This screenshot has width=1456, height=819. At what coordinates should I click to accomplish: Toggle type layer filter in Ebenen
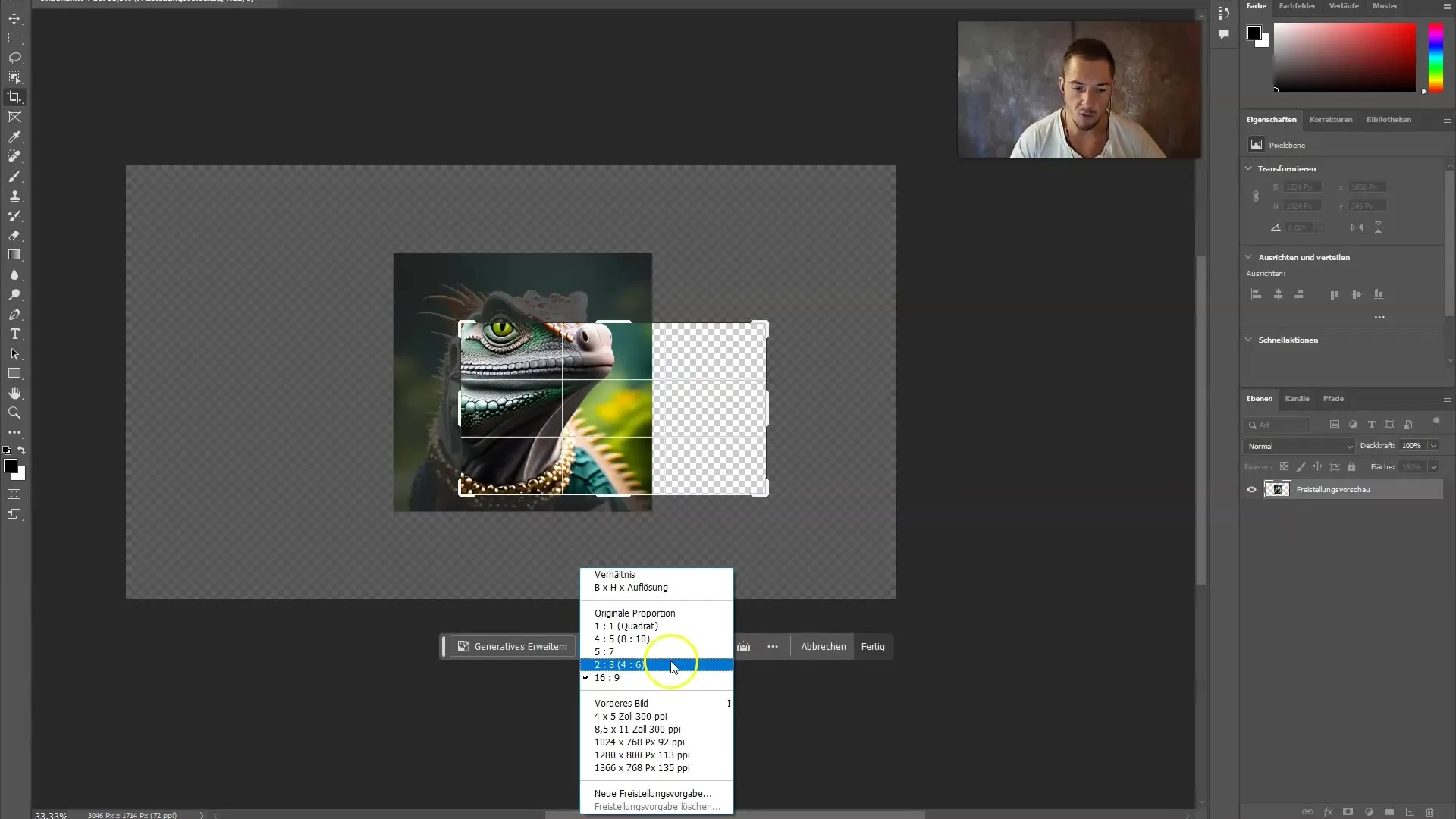click(x=1371, y=425)
